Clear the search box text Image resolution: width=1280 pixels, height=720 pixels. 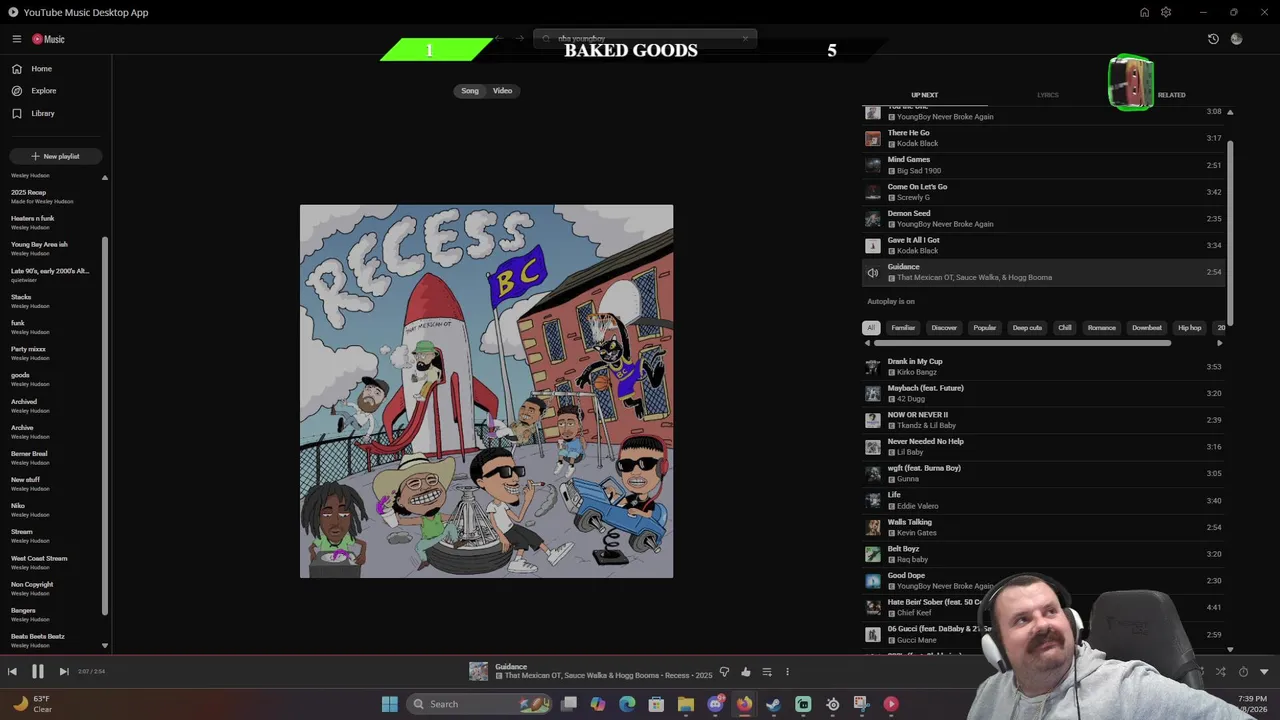click(x=745, y=38)
